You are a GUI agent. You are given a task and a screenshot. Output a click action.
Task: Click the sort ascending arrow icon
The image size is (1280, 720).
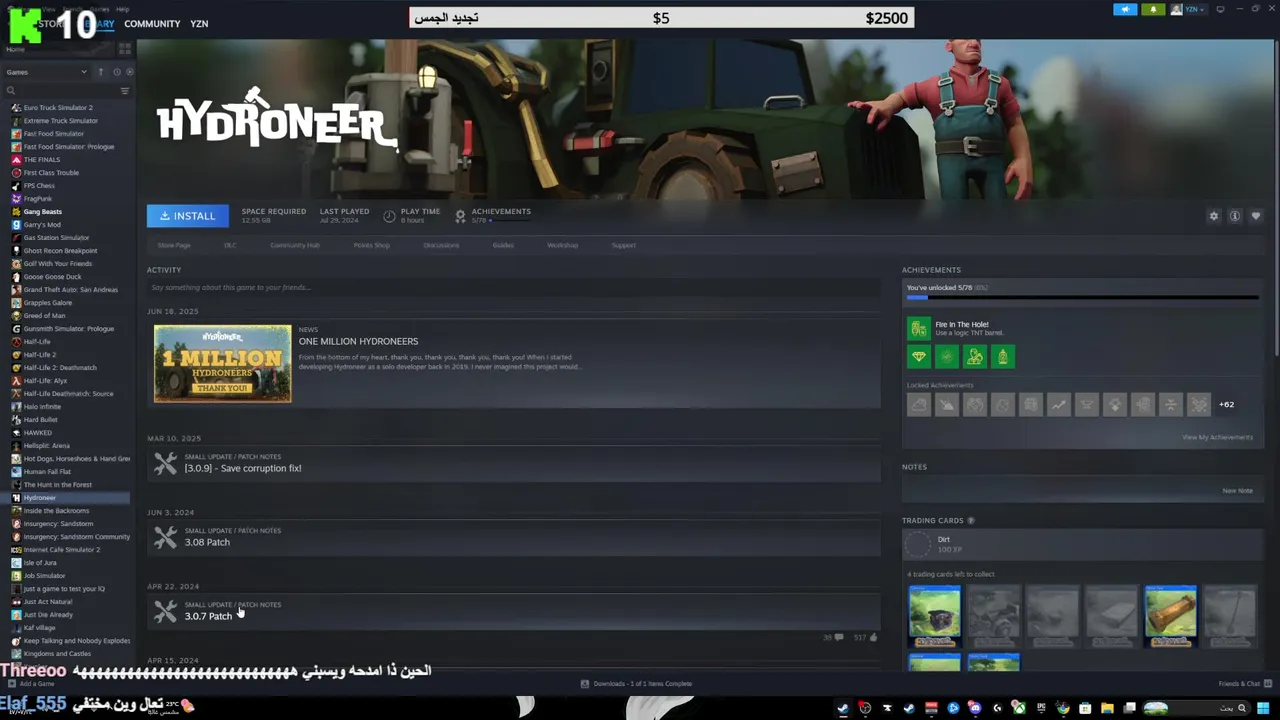(100, 72)
